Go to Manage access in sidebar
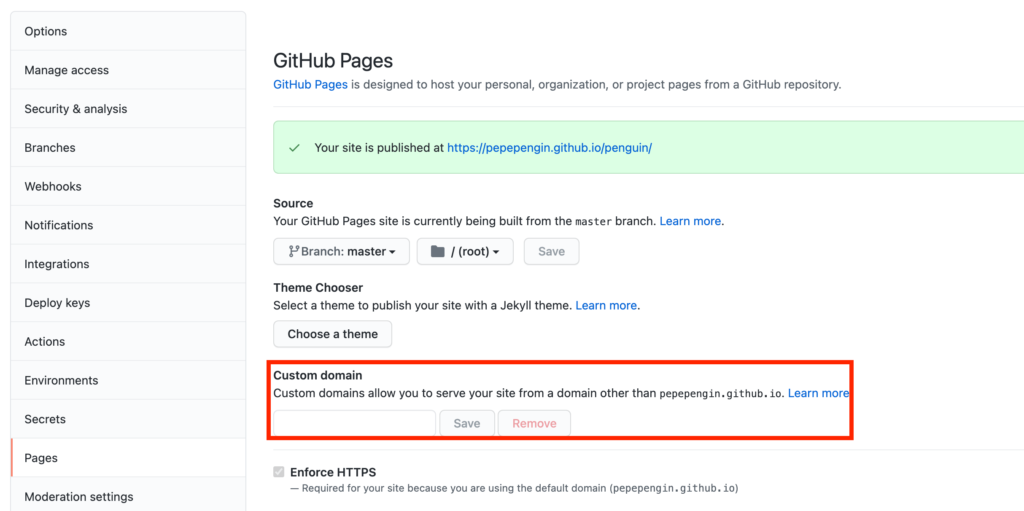Image resolution: width=1024 pixels, height=511 pixels. click(x=128, y=70)
